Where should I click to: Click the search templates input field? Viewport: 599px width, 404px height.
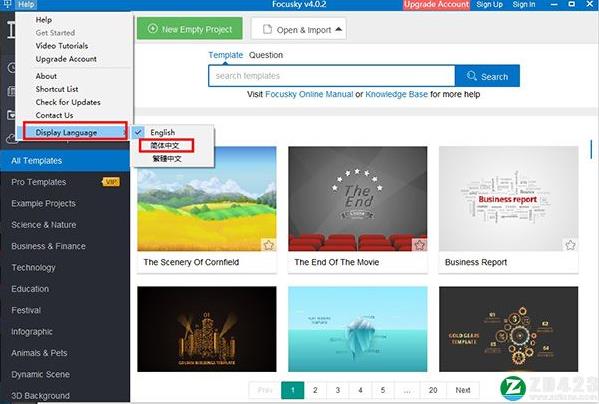click(332, 76)
